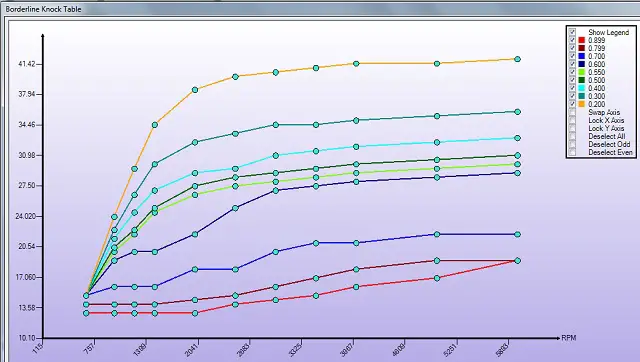
Task: Click the Borderline Knock Table window title
Action: (43, 9)
